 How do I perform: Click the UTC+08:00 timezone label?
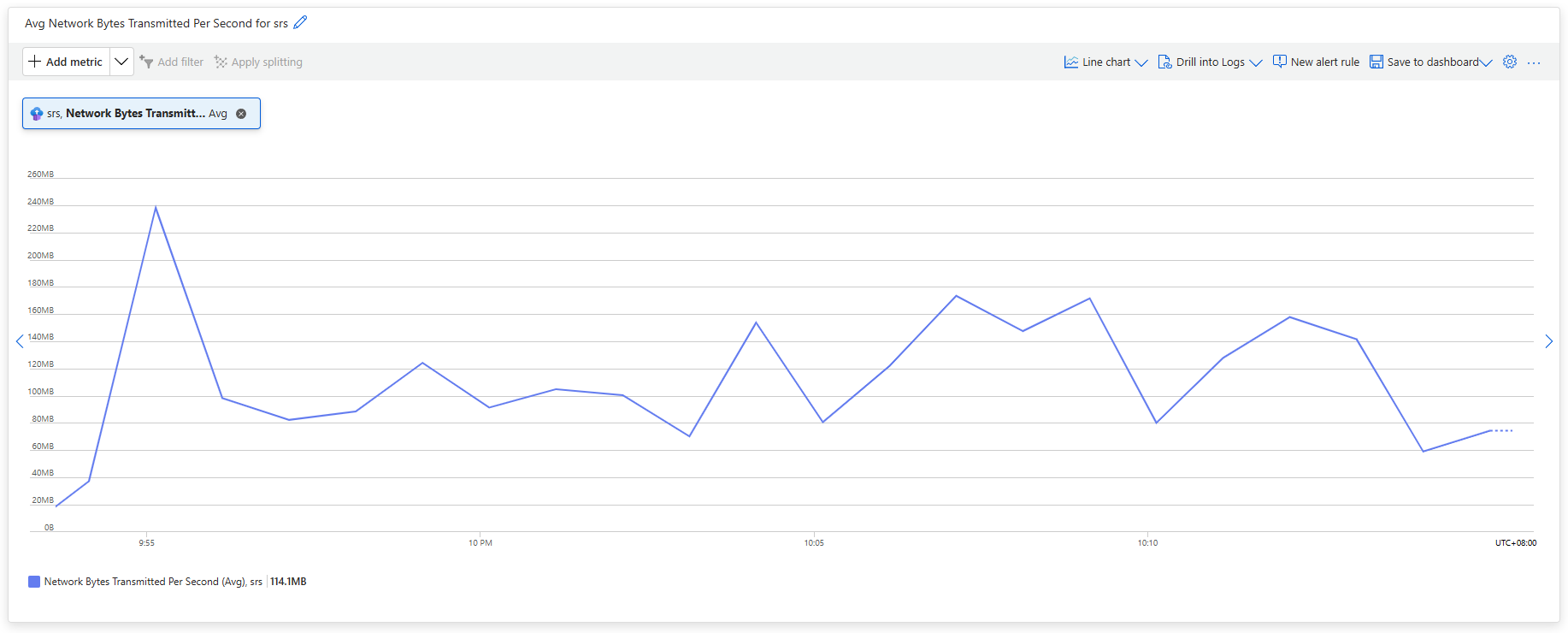(x=1516, y=542)
